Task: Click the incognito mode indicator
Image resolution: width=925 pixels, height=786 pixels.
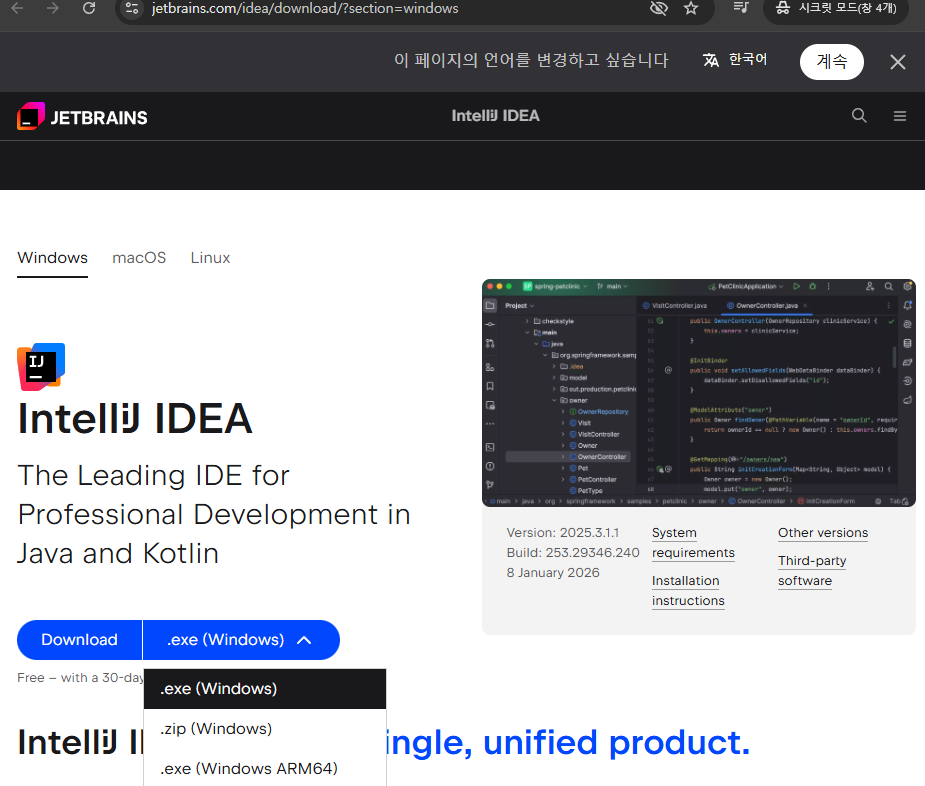Action: 835,8
